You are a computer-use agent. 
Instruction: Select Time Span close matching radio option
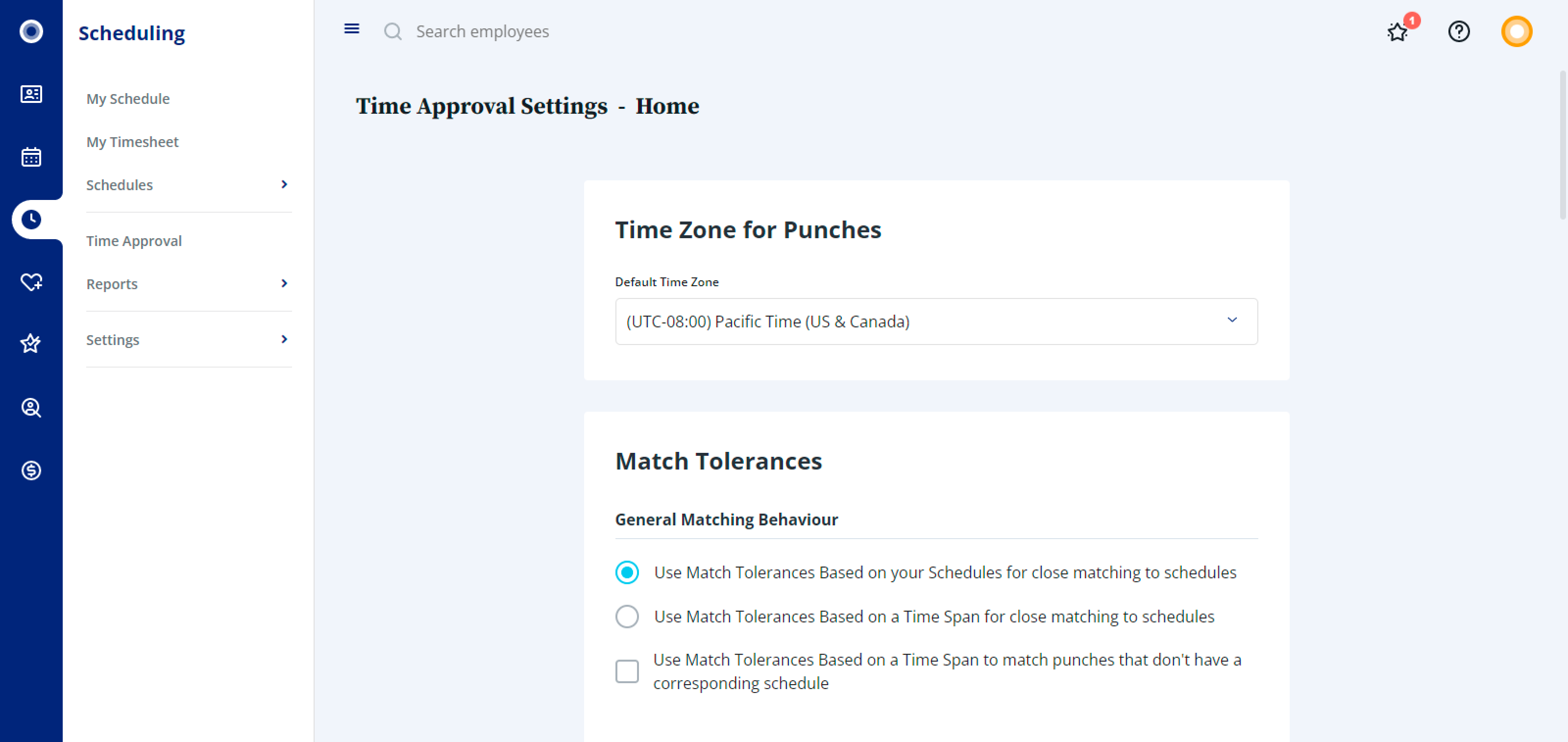tap(627, 616)
